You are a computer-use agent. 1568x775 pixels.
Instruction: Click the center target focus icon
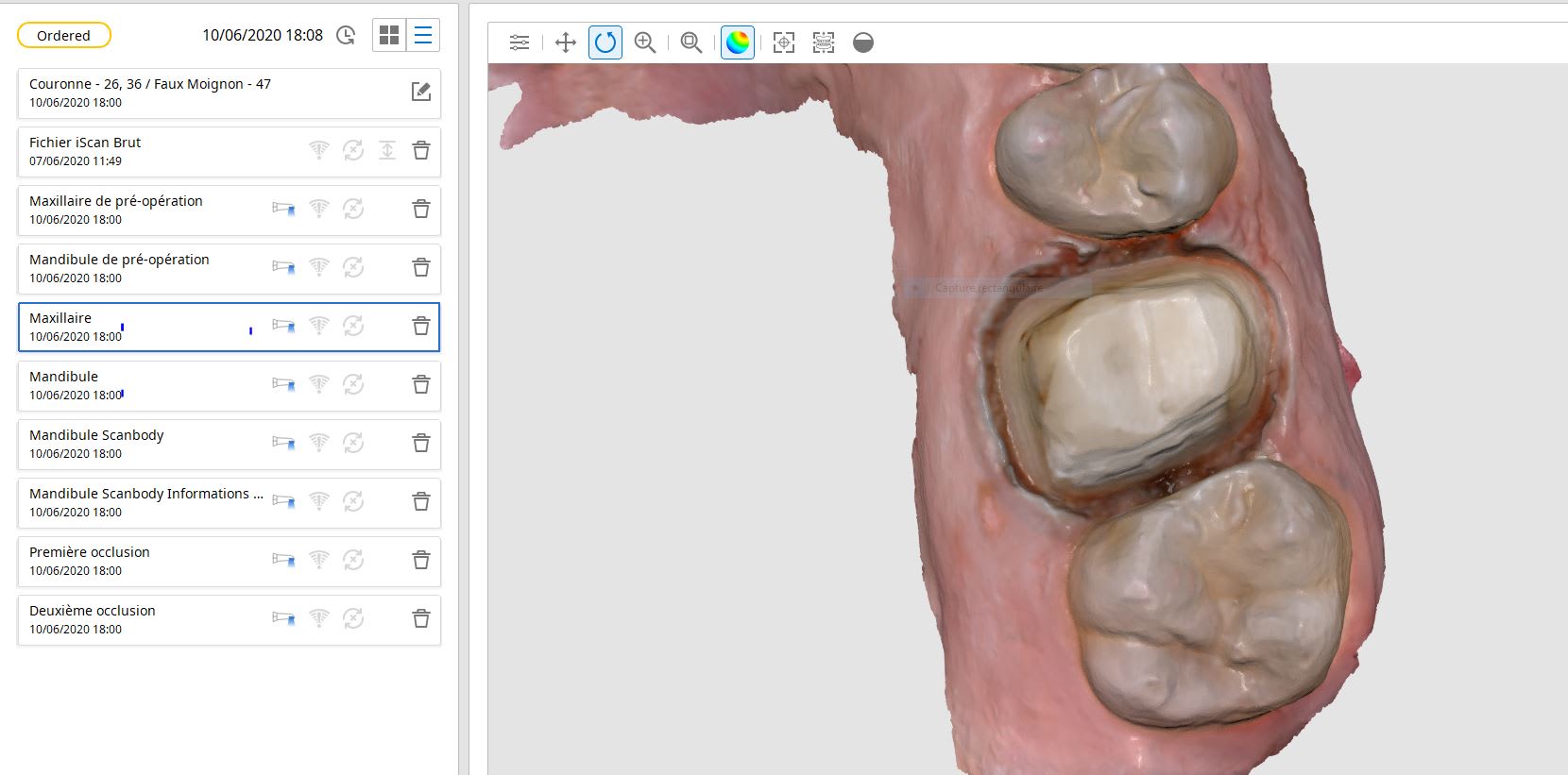point(783,42)
